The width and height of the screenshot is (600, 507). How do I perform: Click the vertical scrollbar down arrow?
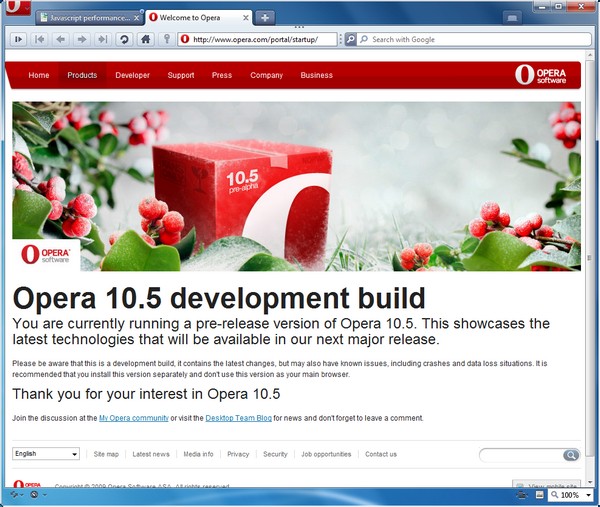tap(590, 482)
